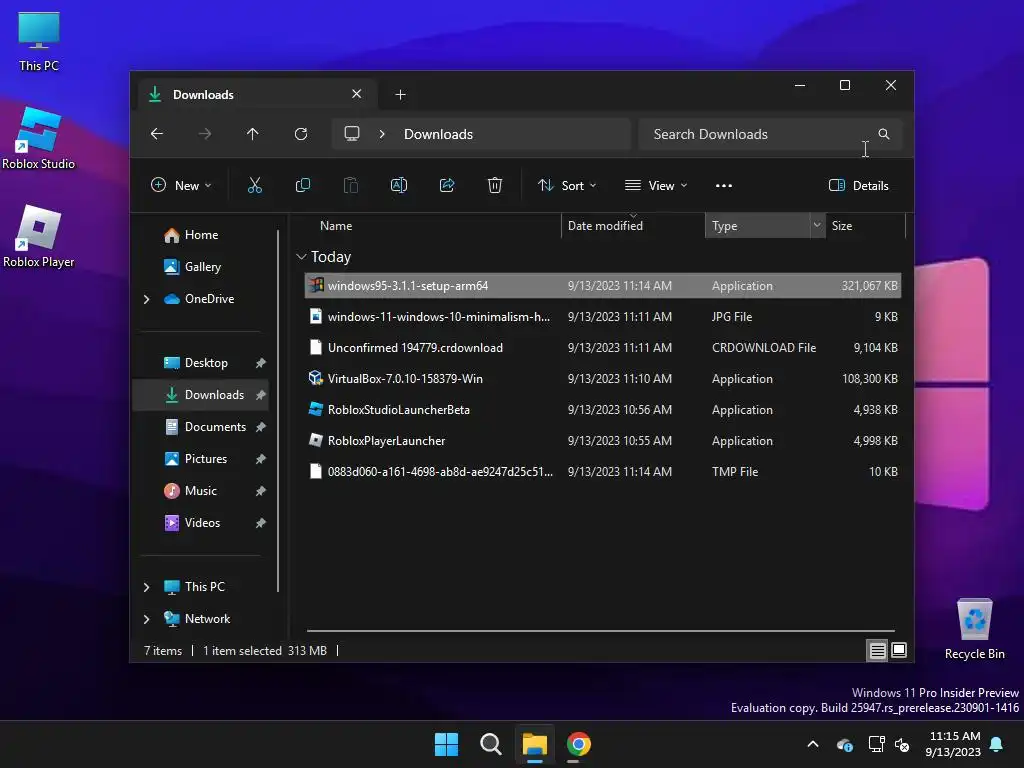The width and height of the screenshot is (1024, 768).
Task: Click the Paste clipboard icon
Action: tap(351, 185)
